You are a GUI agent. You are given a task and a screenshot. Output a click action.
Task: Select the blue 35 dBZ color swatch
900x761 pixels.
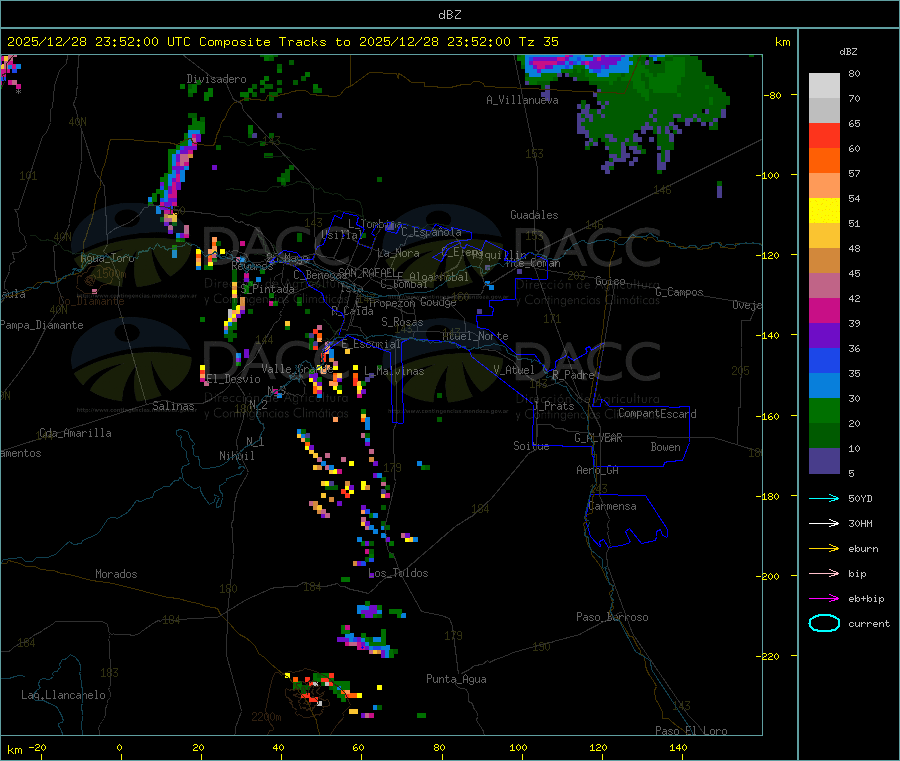(824, 360)
